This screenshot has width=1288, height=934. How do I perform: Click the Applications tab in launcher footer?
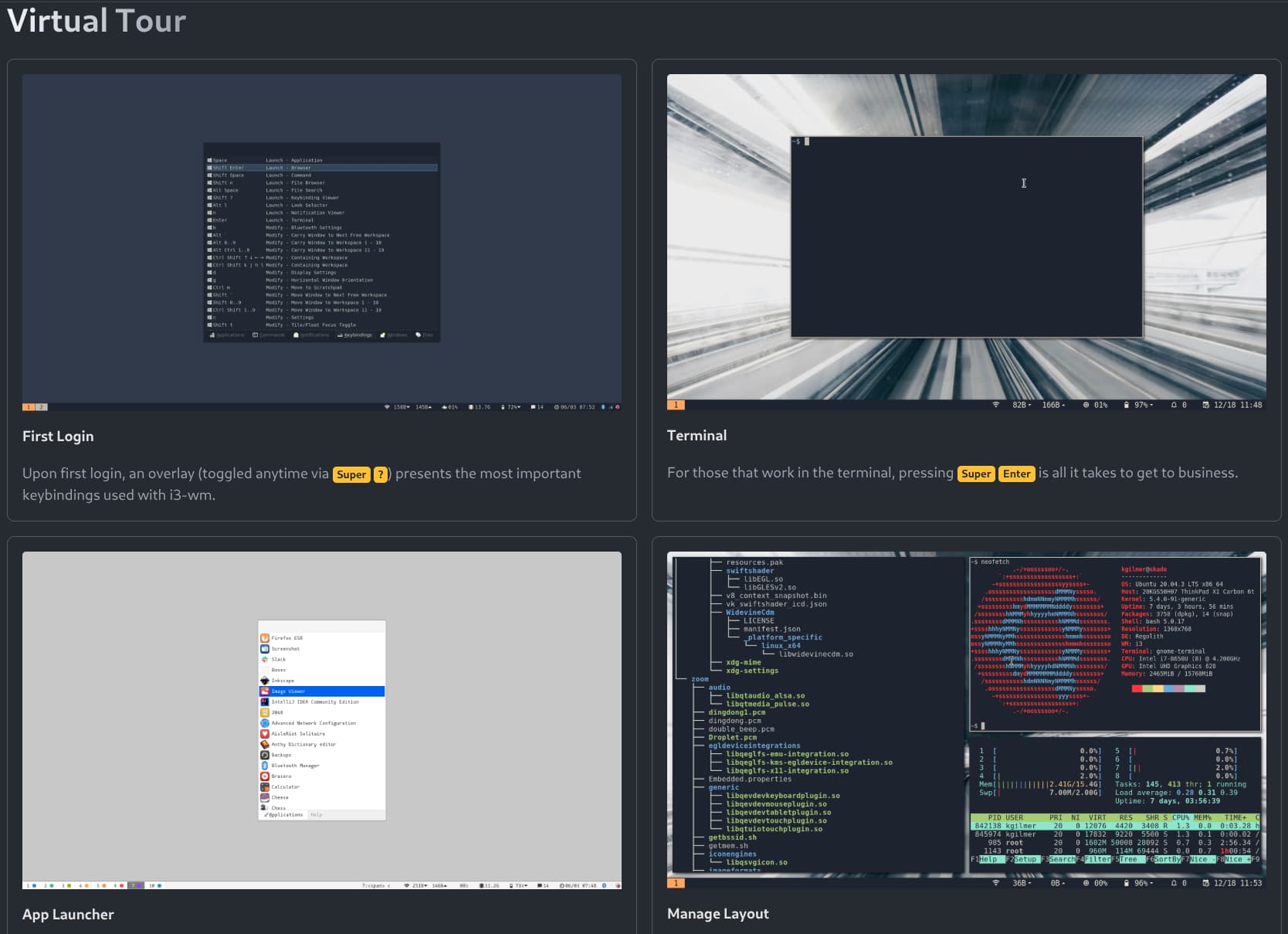283,814
